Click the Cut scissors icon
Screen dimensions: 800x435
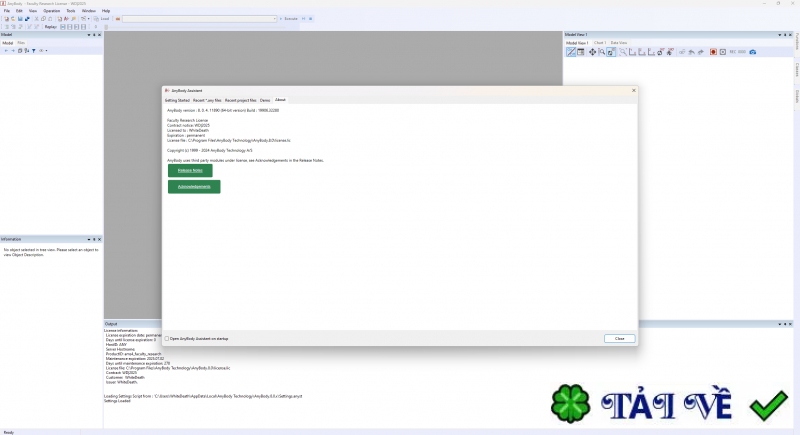pyautogui.click(x=36, y=19)
